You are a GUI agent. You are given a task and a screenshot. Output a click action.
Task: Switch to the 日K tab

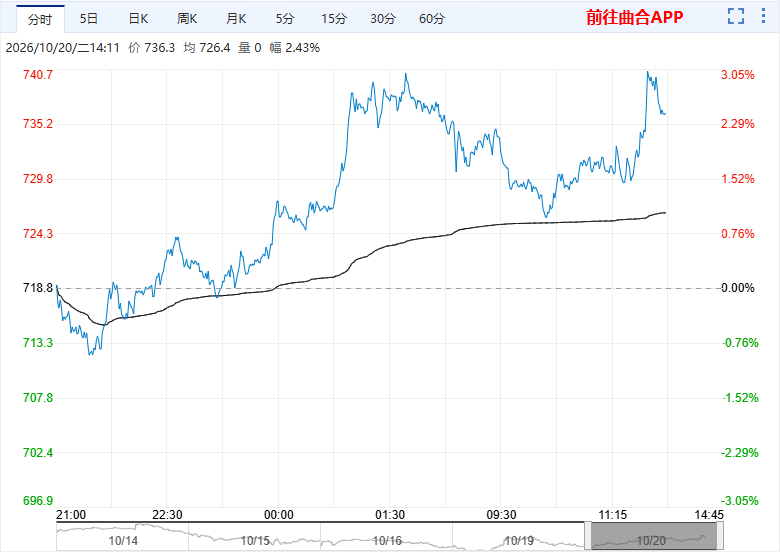coord(138,19)
